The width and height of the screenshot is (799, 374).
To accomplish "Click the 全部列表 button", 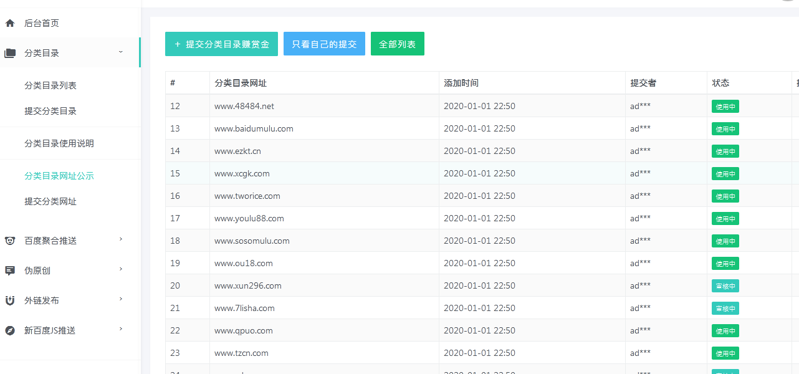I will pyautogui.click(x=397, y=44).
